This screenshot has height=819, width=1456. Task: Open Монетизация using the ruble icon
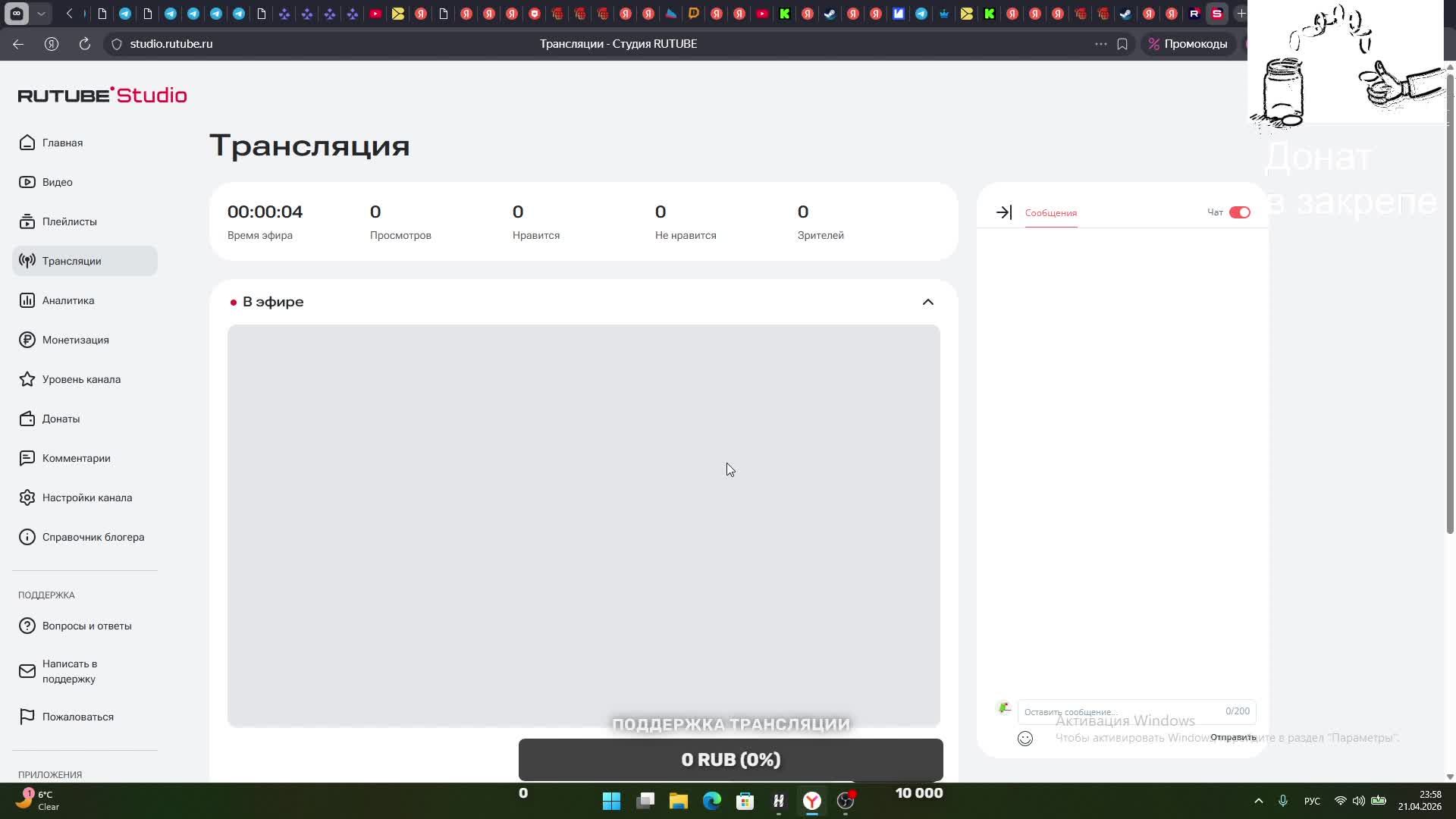tap(27, 340)
